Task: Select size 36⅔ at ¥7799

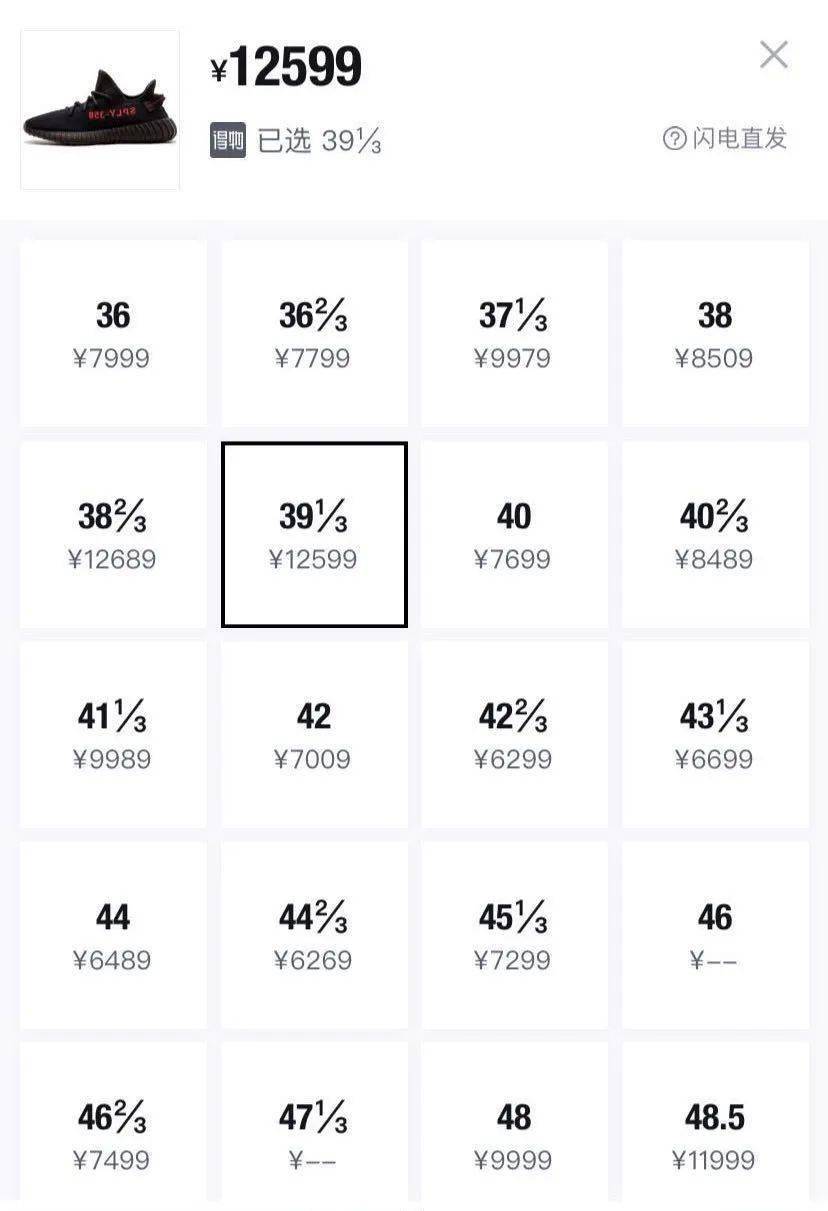Action: coord(314,333)
